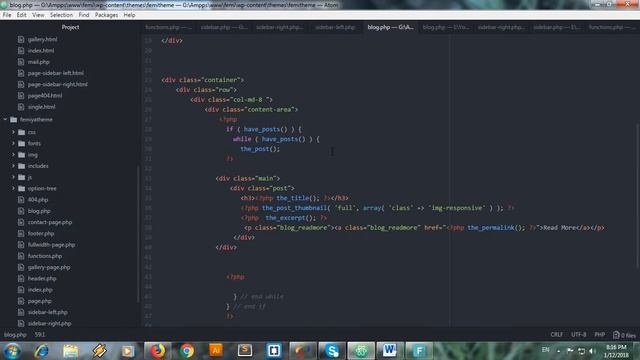Image resolution: width=640 pixels, height=360 pixels.
Task: Collapse the femiyatheme project folder
Action: point(5,120)
